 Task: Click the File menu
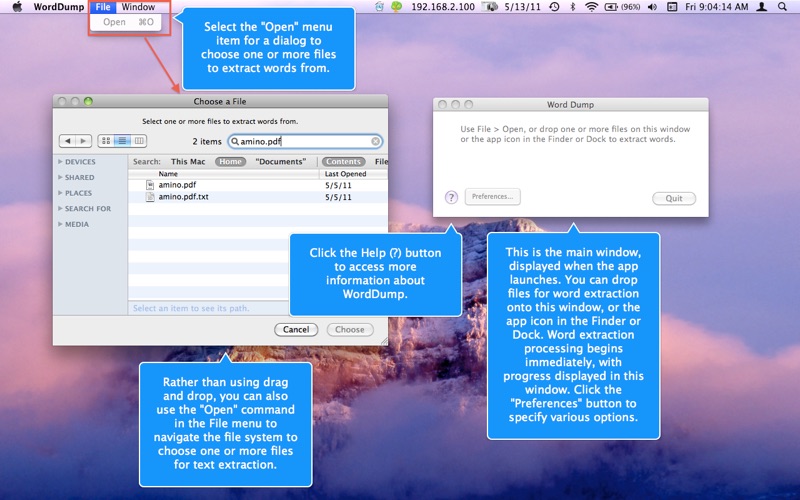pyautogui.click(x=103, y=7)
